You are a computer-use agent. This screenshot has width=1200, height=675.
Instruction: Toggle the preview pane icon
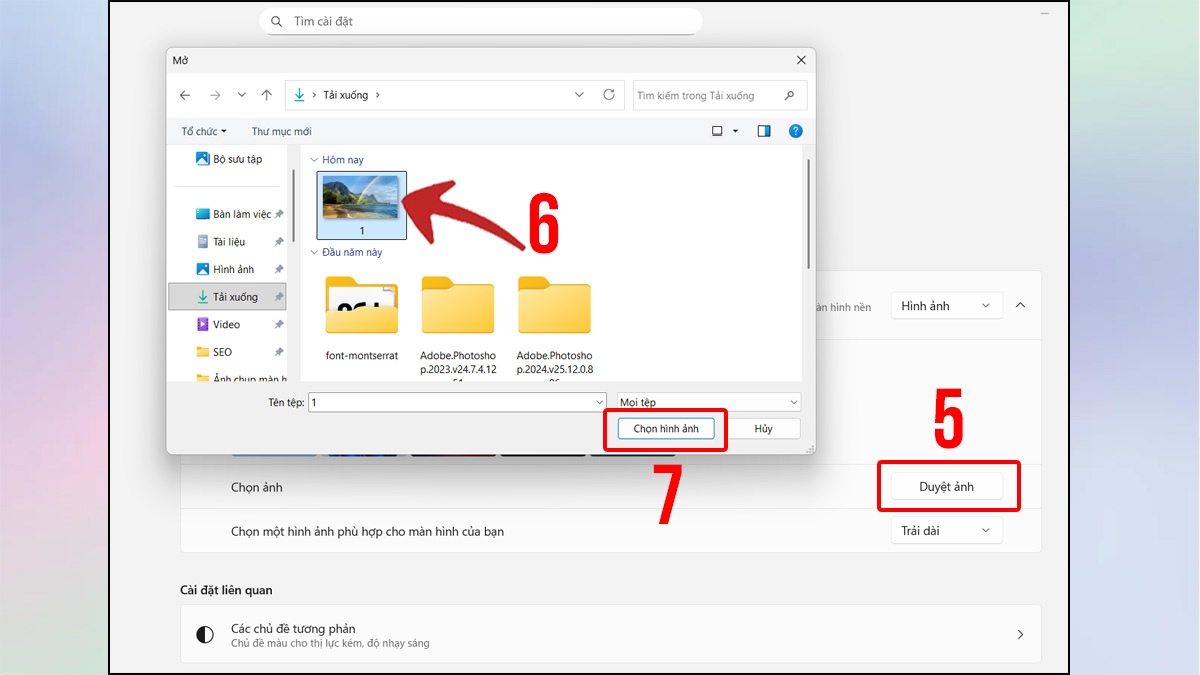click(764, 131)
